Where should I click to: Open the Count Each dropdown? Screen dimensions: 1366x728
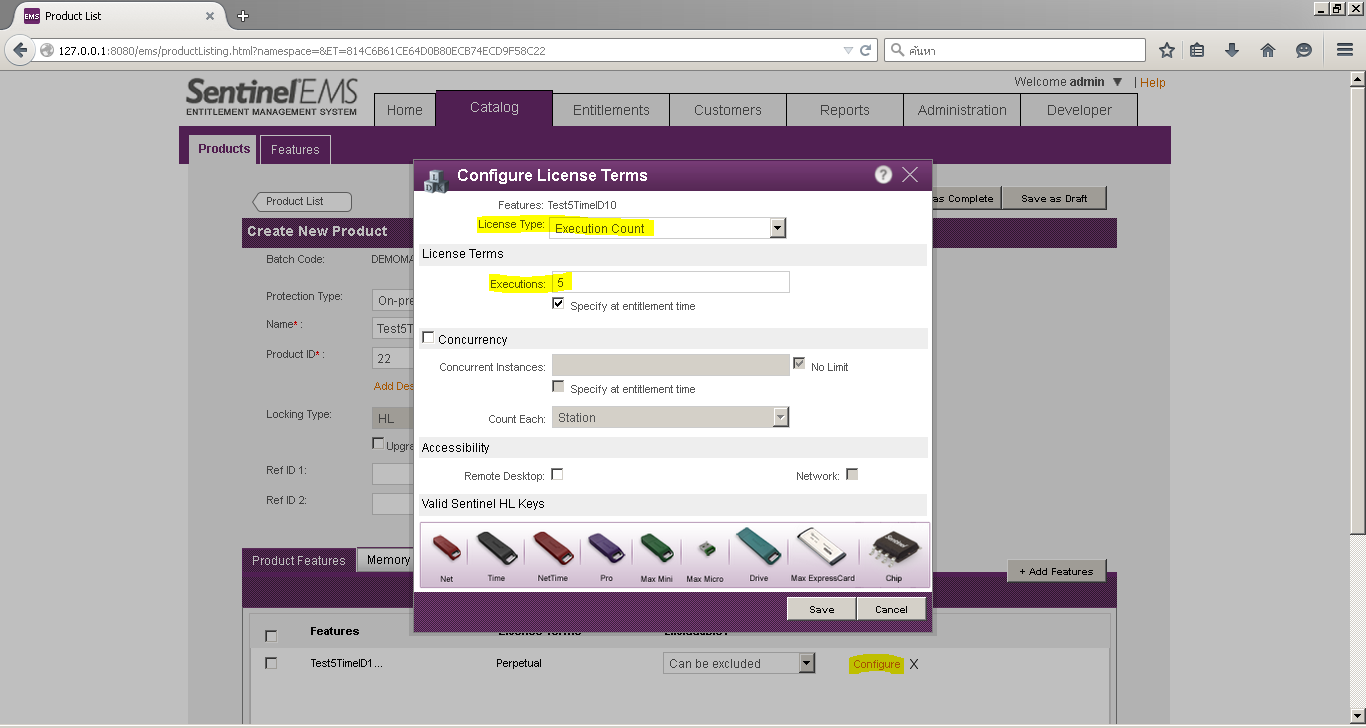point(779,416)
